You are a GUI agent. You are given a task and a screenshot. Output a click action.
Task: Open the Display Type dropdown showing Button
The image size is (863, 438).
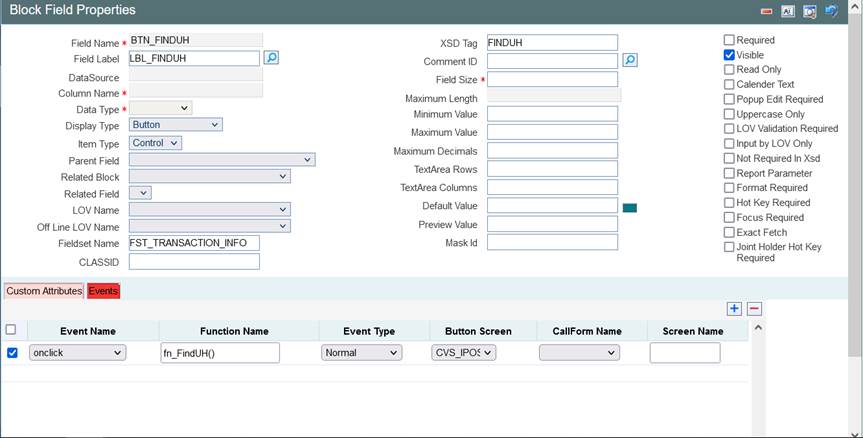[x=176, y=125]
